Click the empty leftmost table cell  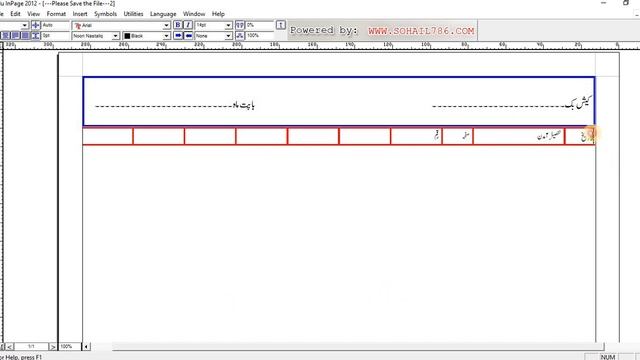[x=108, y=136]
